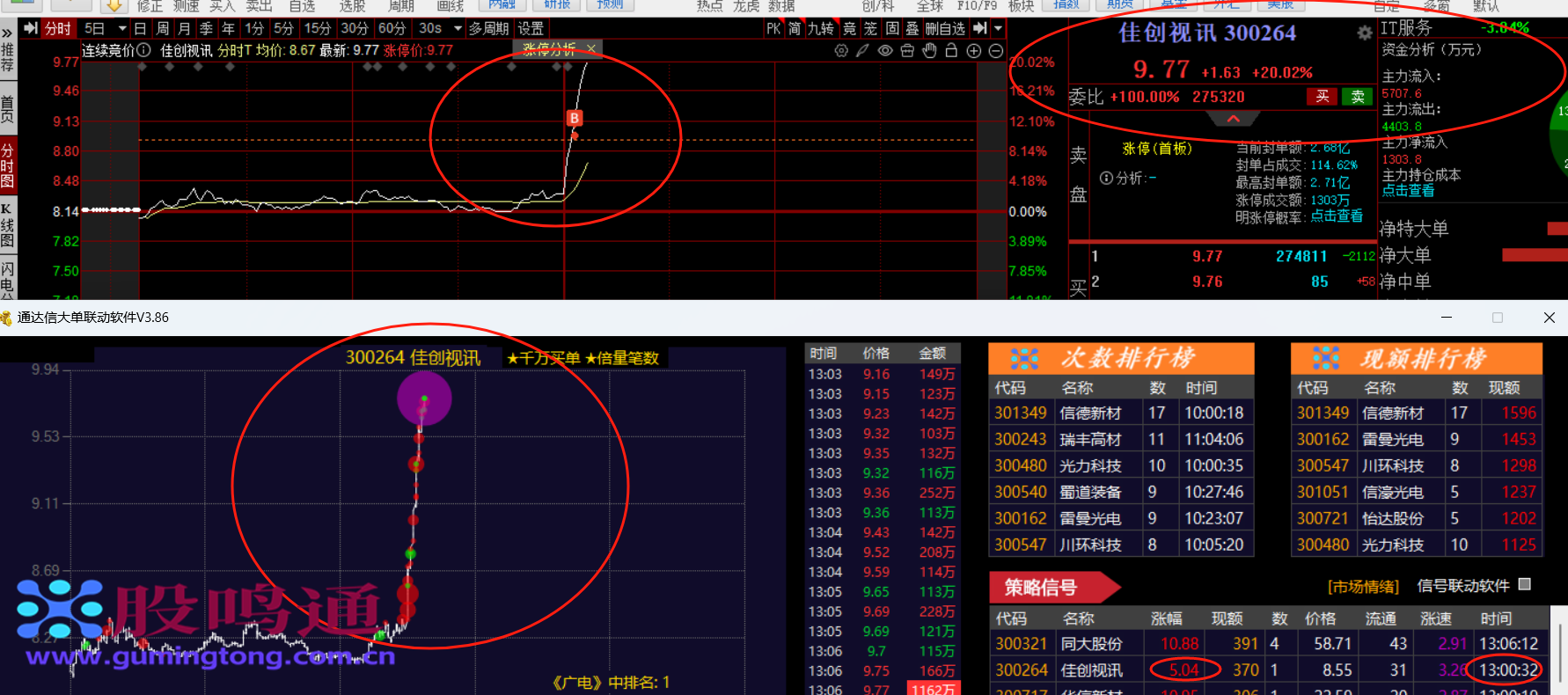Select the drawing pen tool in chart toolbar
Viewport: 1568px width, 695px height.
coord(863,51)
